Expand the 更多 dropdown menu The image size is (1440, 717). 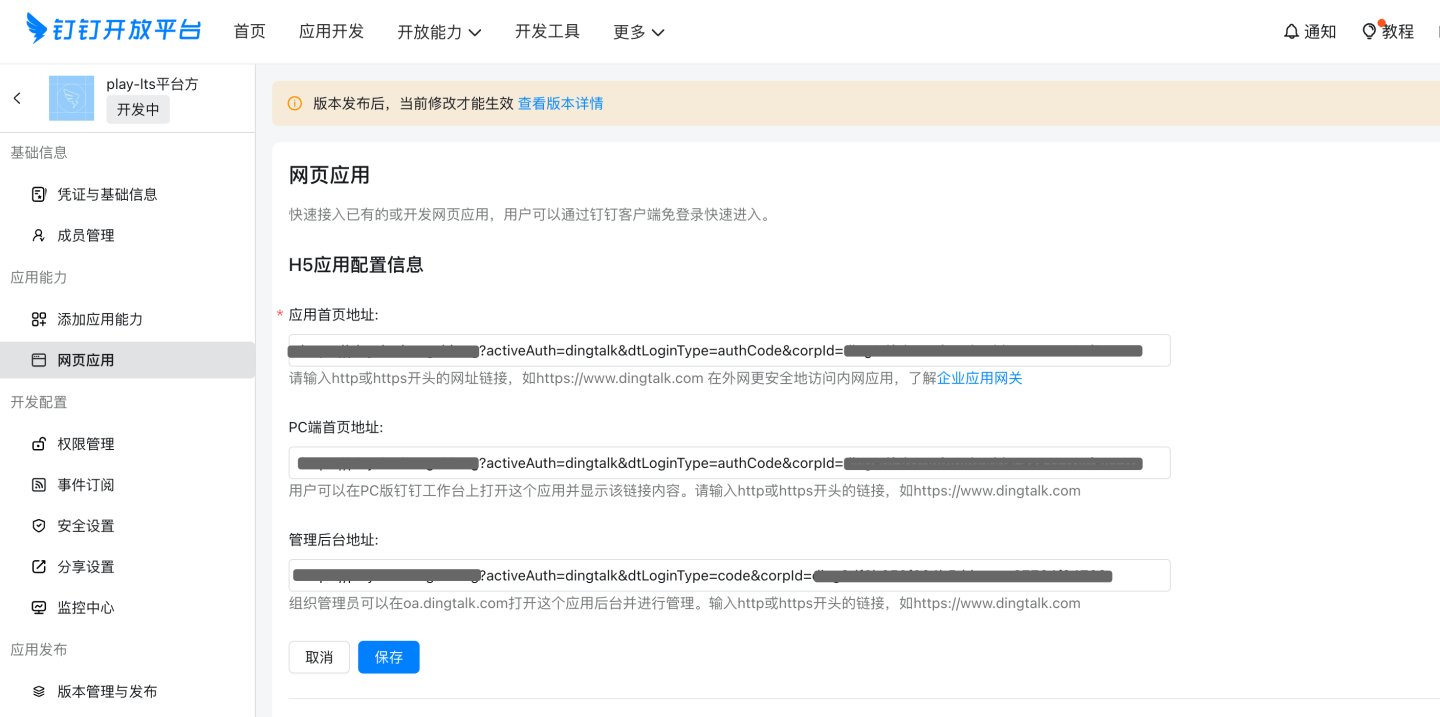click(638, 31)
